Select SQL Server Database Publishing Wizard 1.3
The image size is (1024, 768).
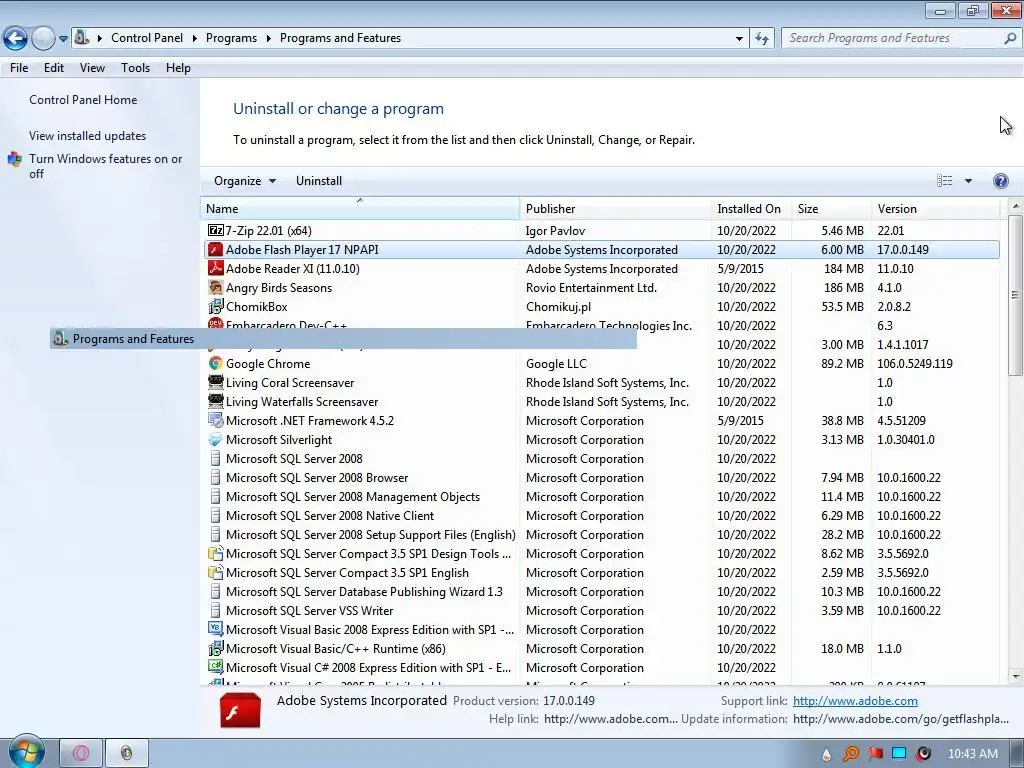click(601, 592)
